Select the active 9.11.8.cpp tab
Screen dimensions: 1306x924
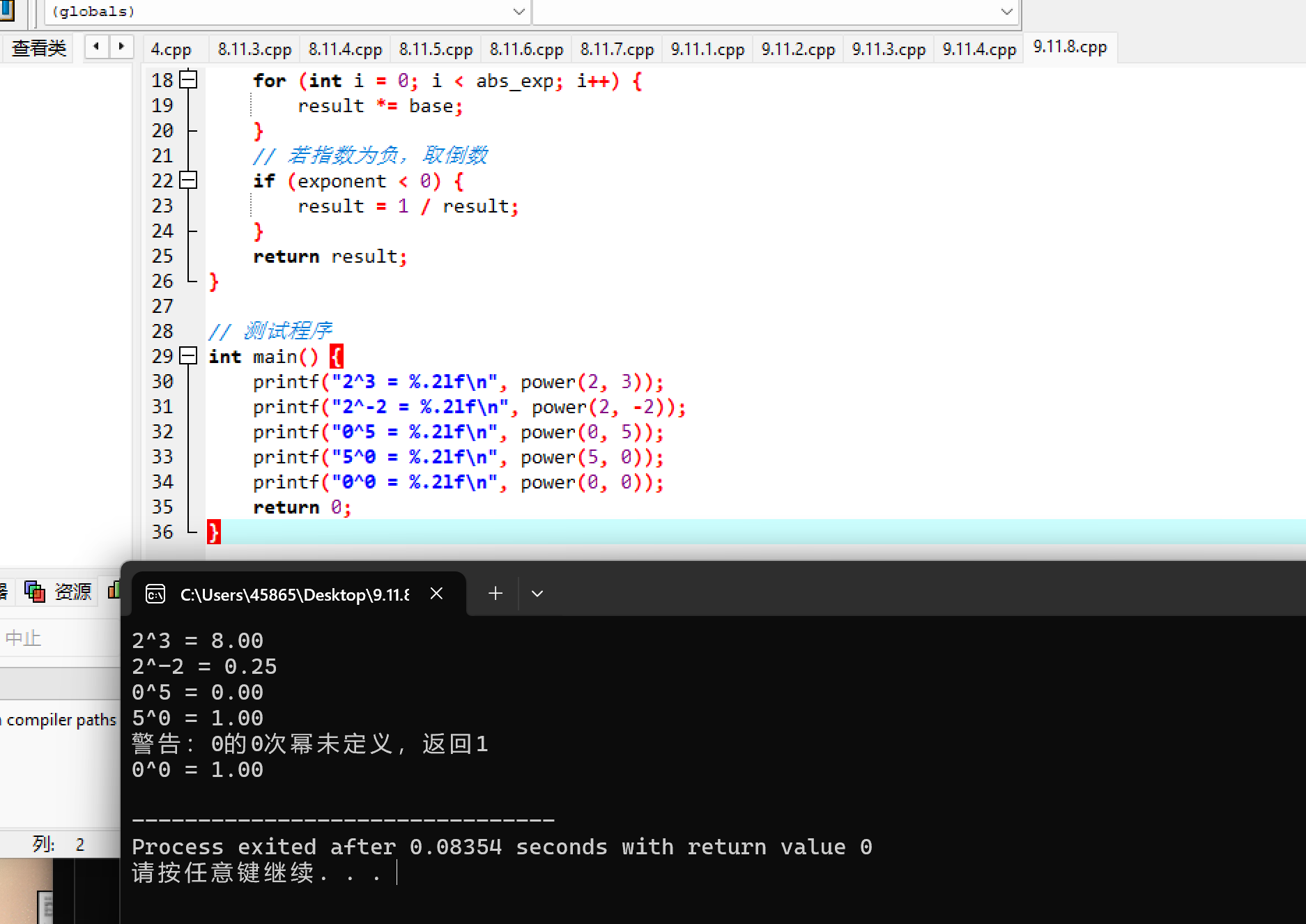pyautogui.click(x=1070, y=47)
